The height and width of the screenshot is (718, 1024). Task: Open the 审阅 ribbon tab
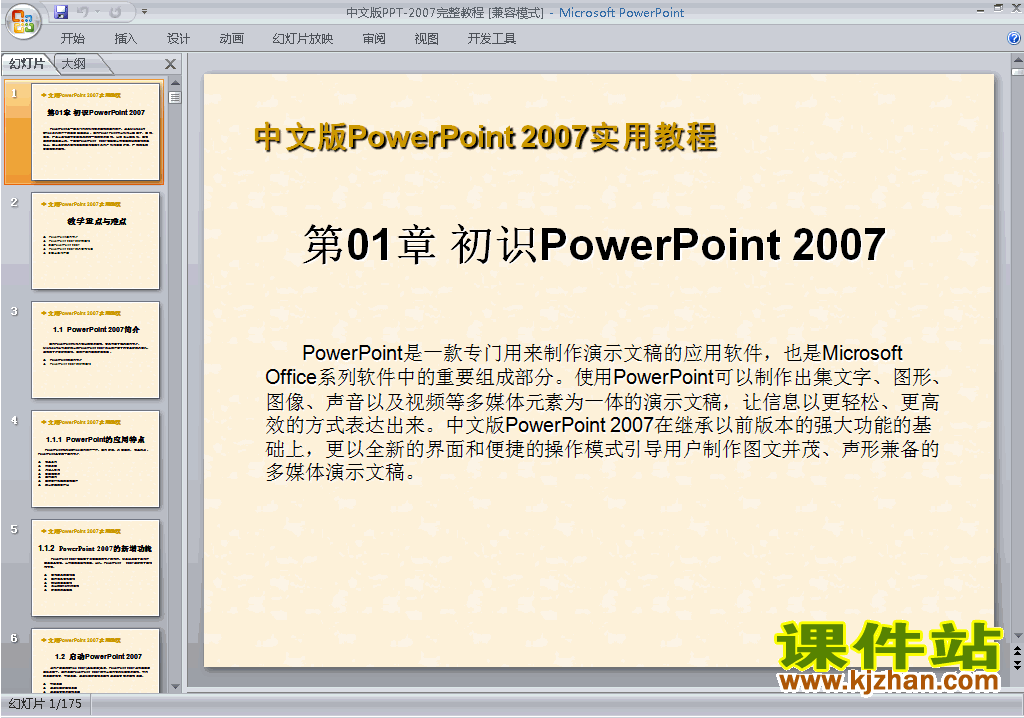point(374,39)
